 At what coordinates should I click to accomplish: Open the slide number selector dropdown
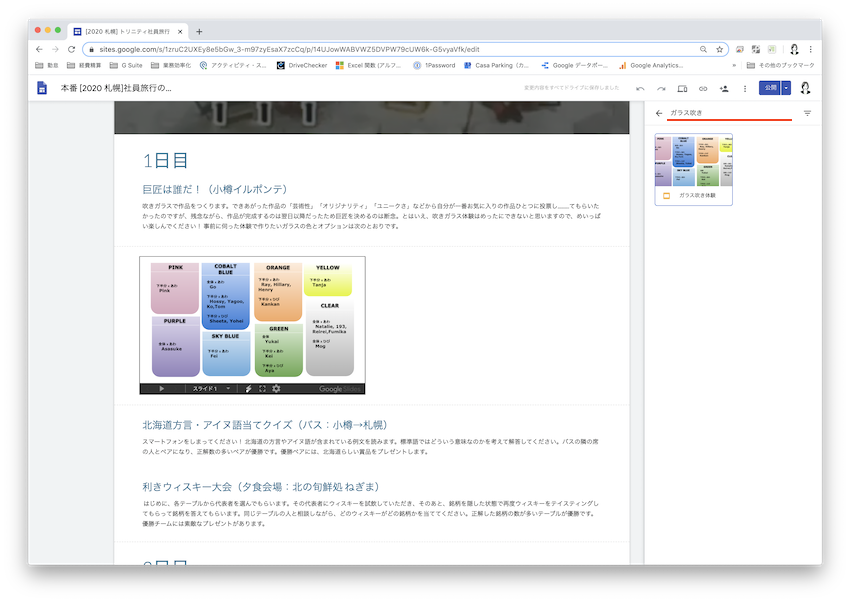pyautogui.click(x=228, y=388)
